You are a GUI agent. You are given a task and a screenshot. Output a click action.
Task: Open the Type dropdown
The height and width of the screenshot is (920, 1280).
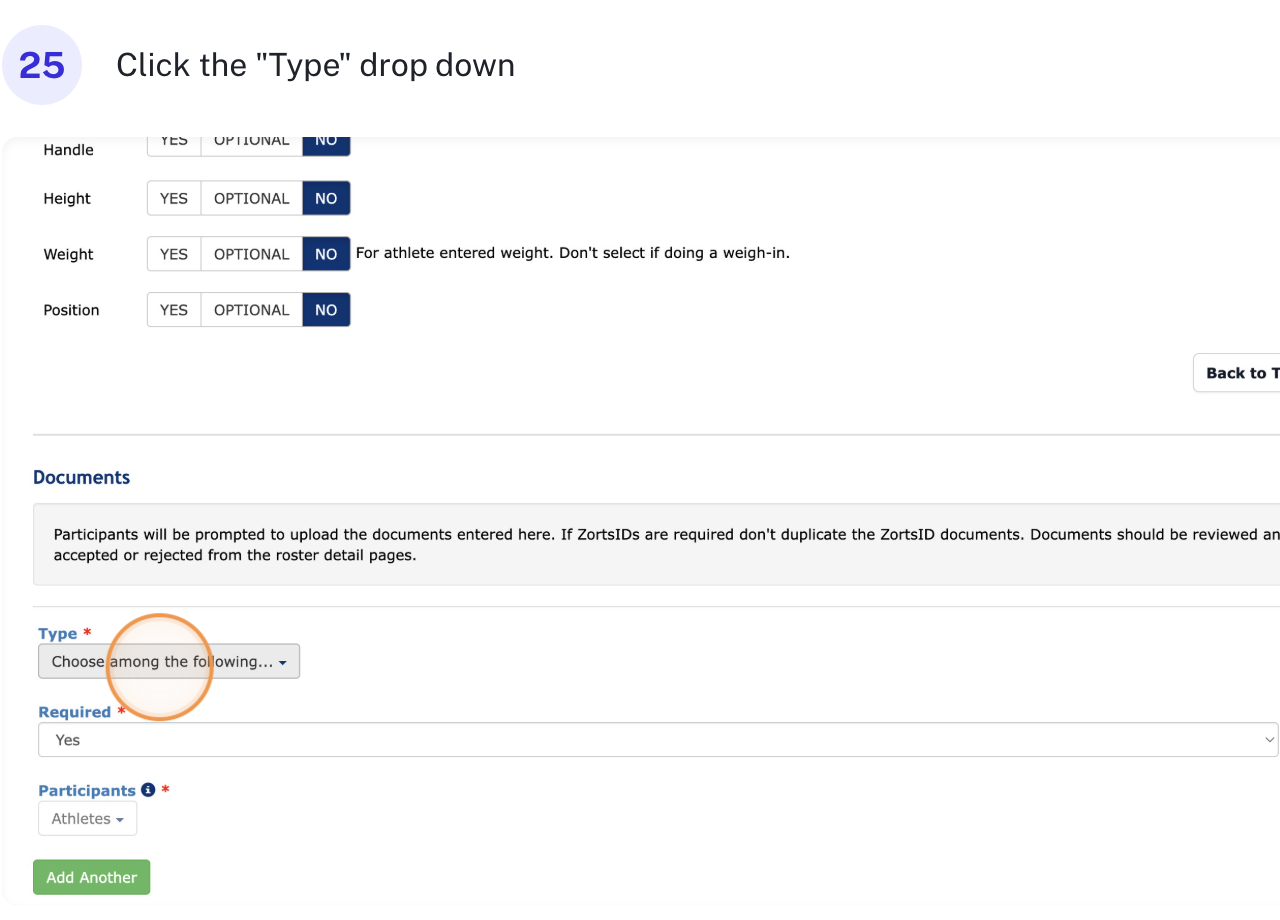pyautogui.click(x=169, y=662)
